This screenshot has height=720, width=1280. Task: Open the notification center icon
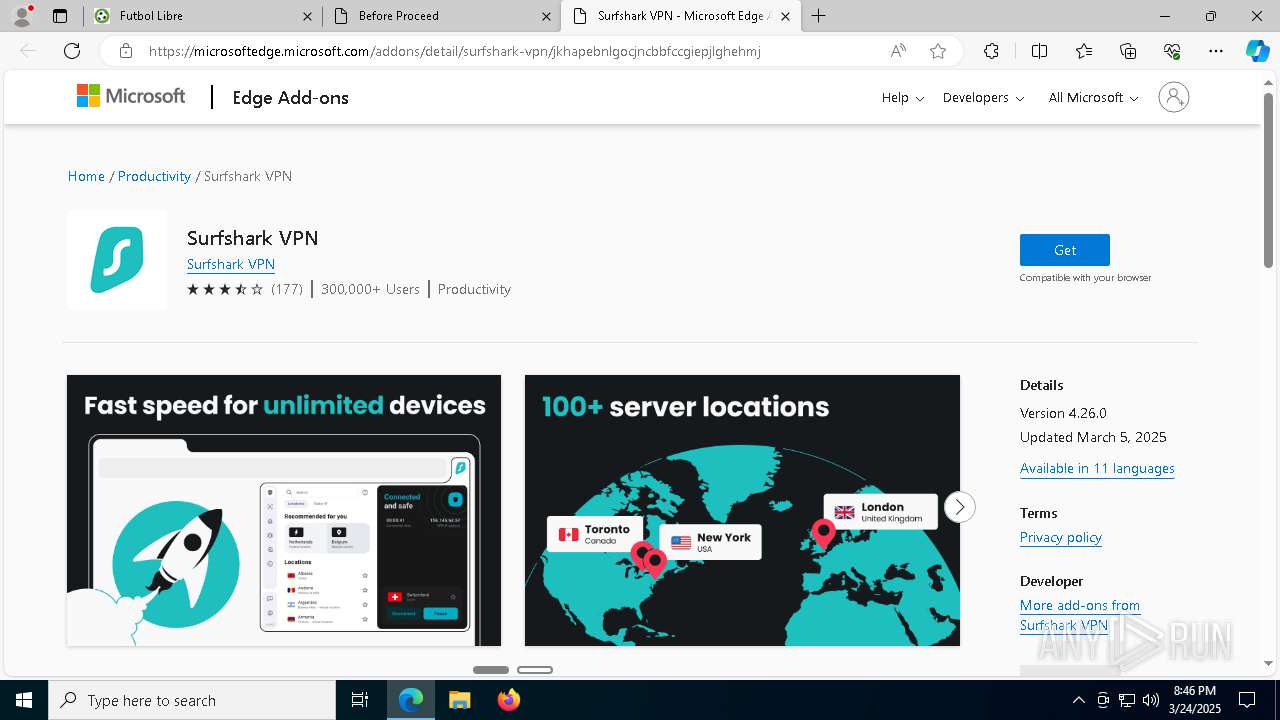coord(1247,700)
